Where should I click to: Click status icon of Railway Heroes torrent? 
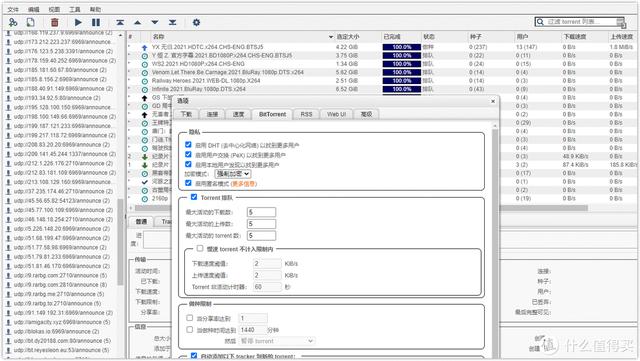(x=144, y=81)
